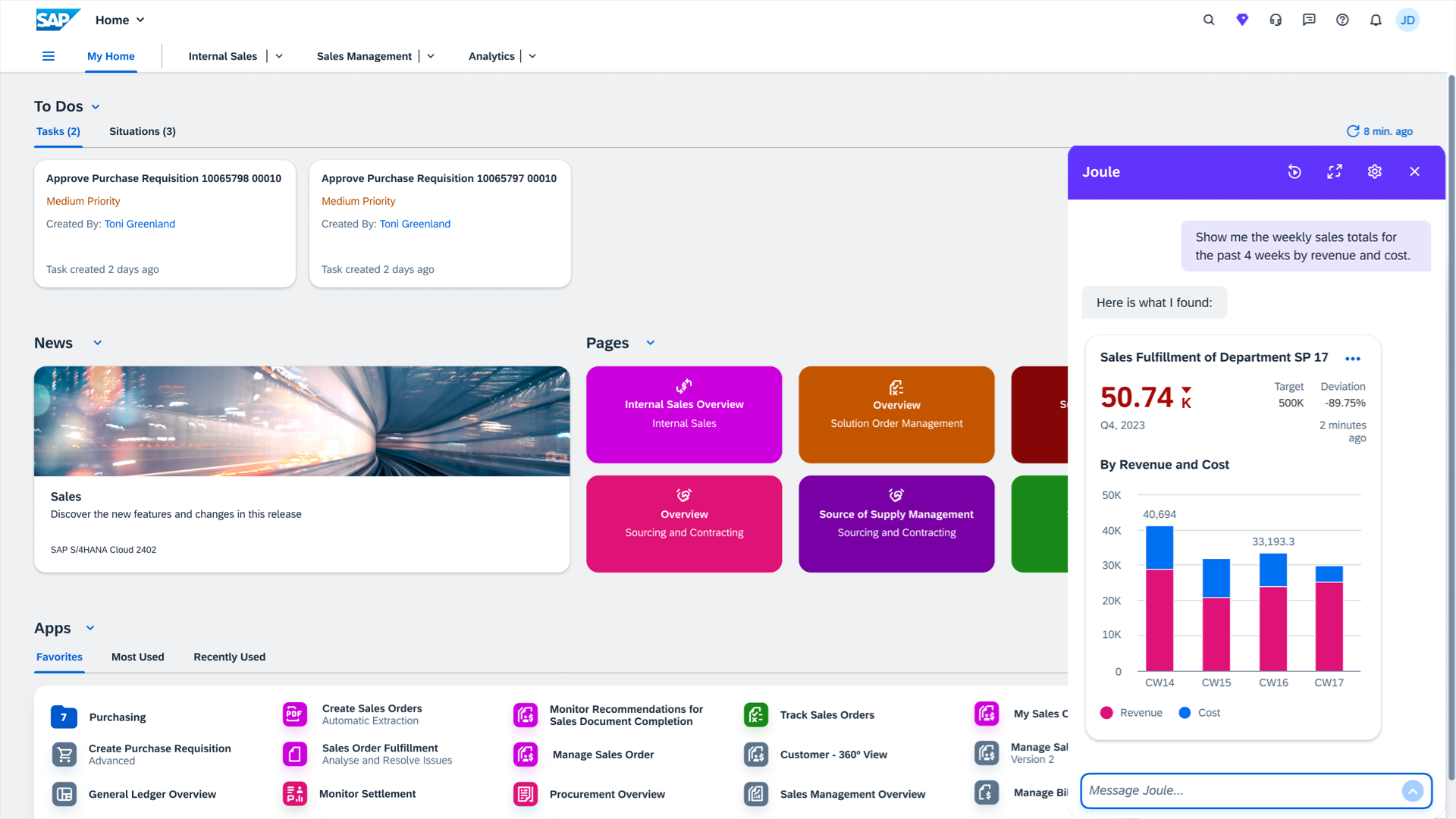Refresh To Dos via 8 min. ago
Viewport: 1456px width, 819px height.
(1379, 131)
